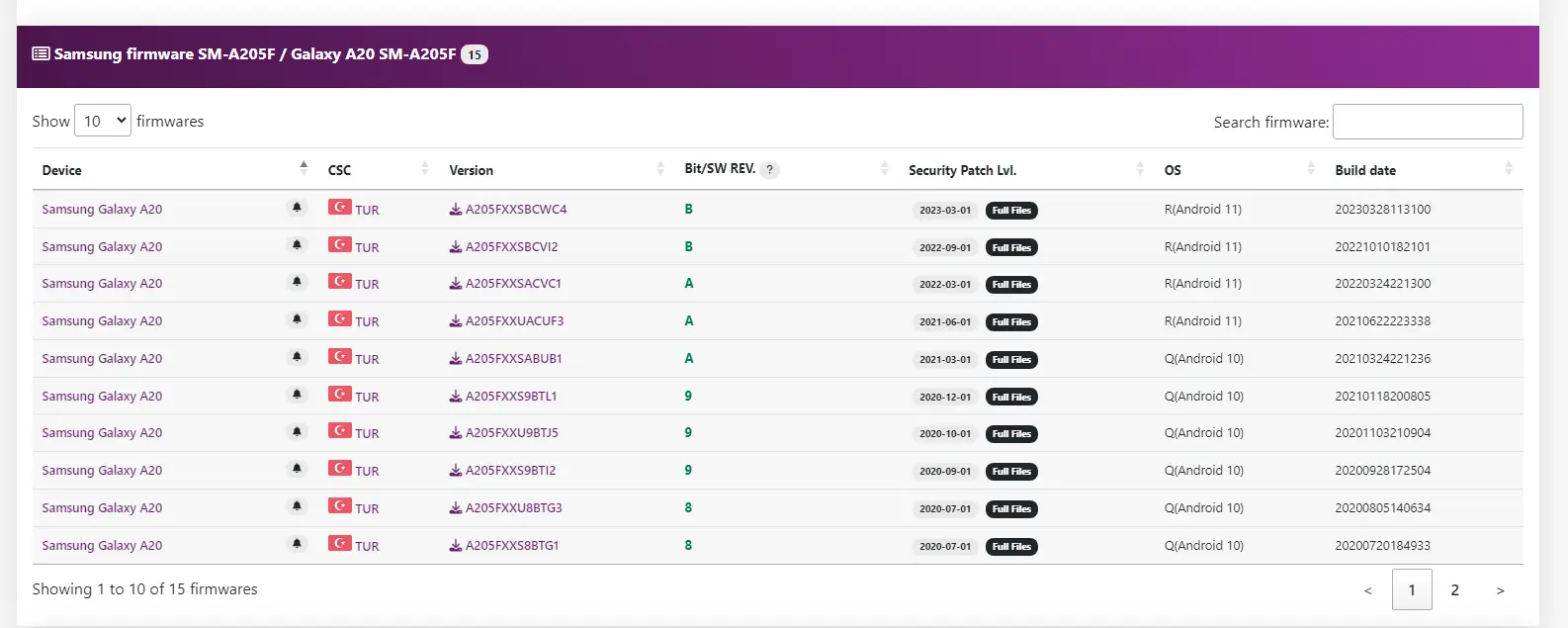Click the 2021-03-01 security patch badge
Image resolution: width=1568 pixels, height=628 pixels.
click(945, 360)
